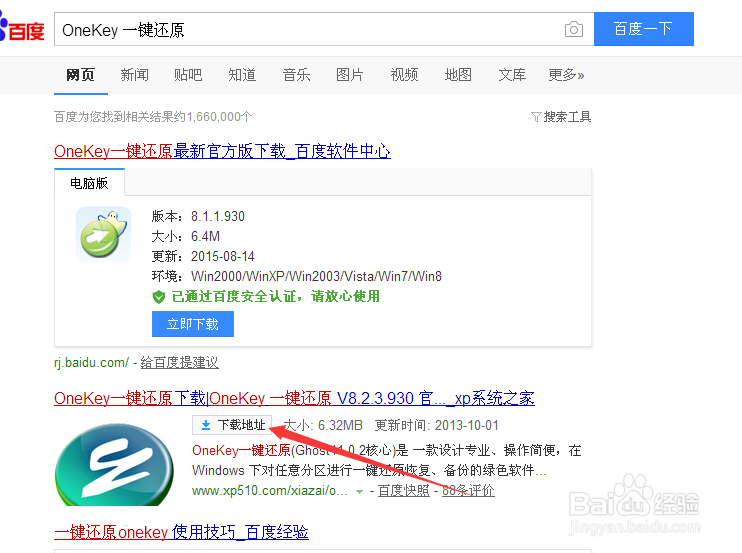This screenshot has height=553, width=742.
Task: Go to the 地图 tab
Action: 458,75
